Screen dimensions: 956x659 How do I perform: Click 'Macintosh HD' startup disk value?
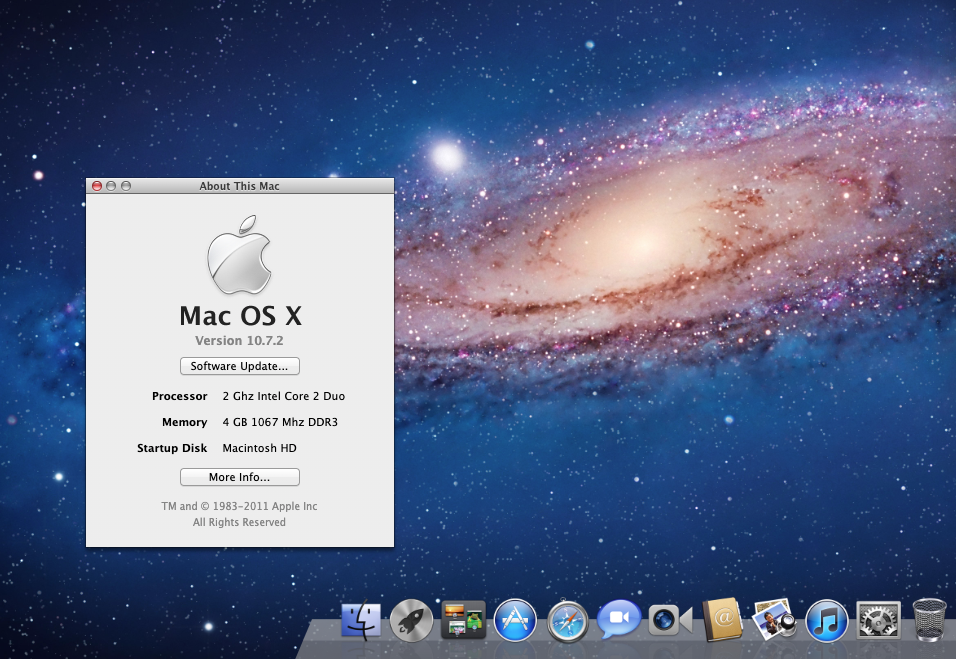click(x=259, y=448)
